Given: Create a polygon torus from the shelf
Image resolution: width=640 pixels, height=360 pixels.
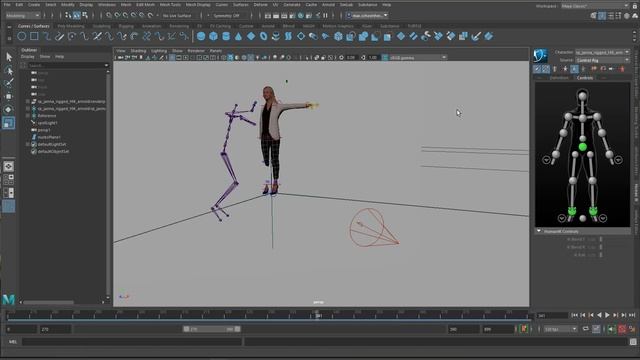Looking at the screenshot, I should [263, 37].
